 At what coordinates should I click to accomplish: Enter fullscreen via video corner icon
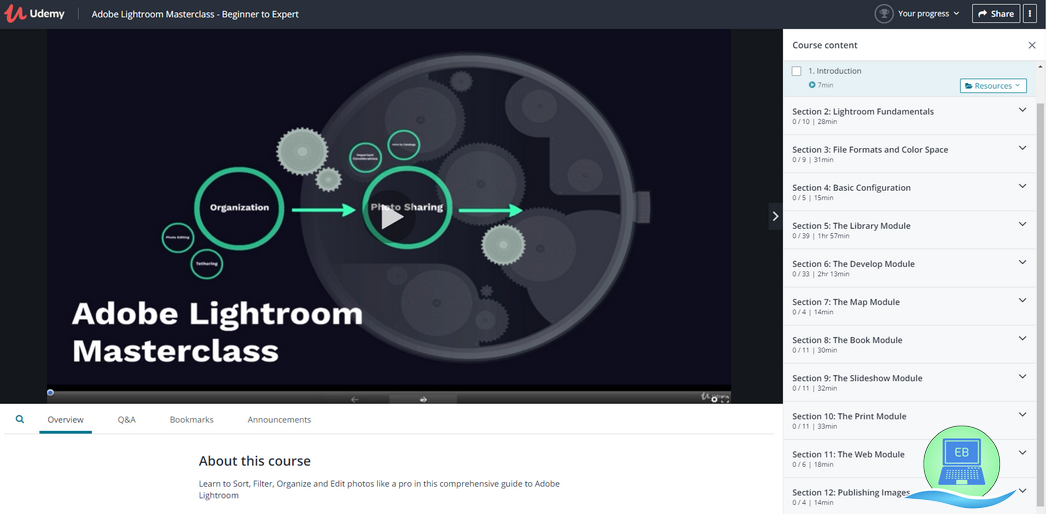coord(725,399)
